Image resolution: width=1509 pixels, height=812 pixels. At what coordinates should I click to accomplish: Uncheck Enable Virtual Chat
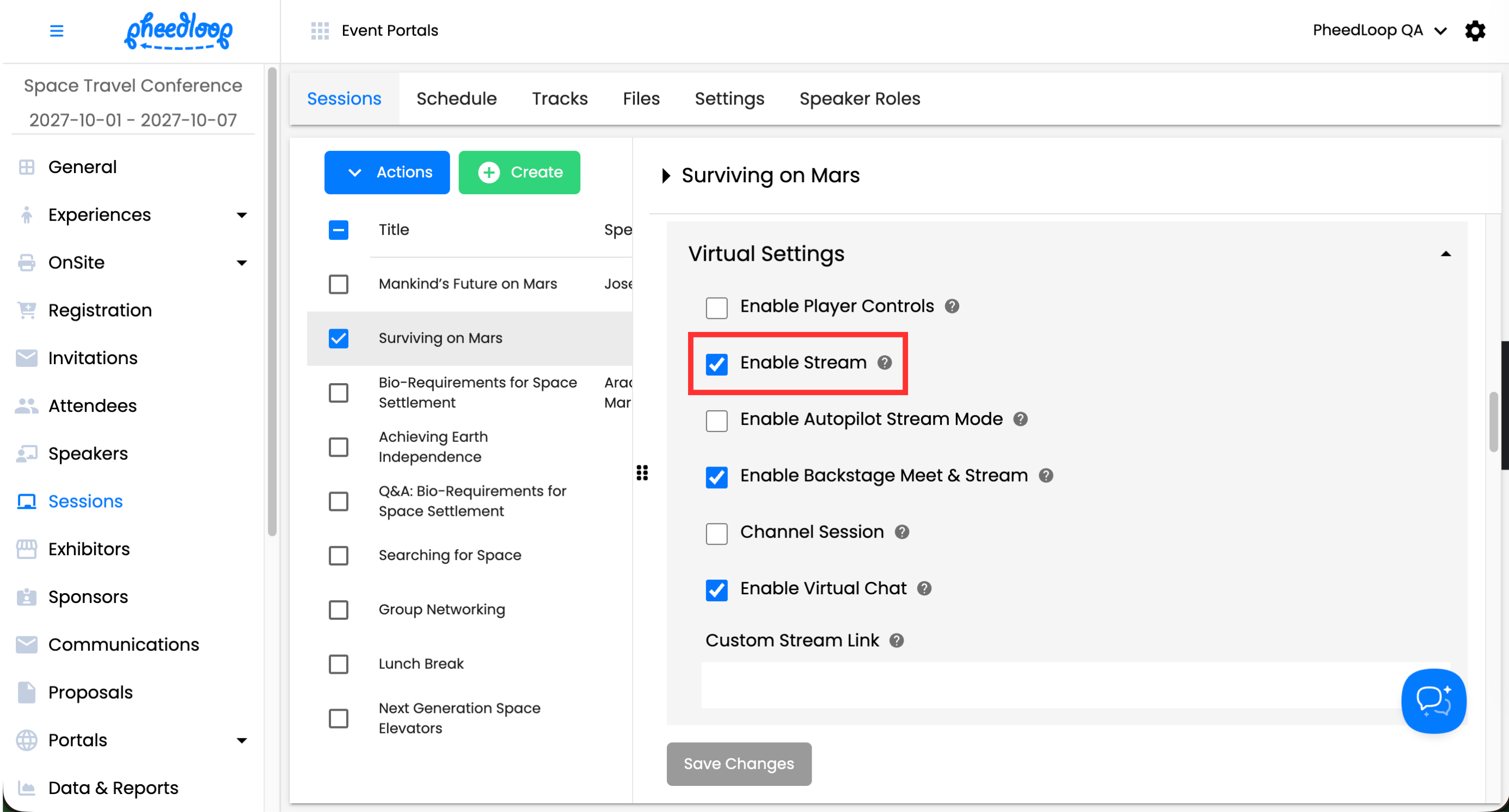pos(716,589)
